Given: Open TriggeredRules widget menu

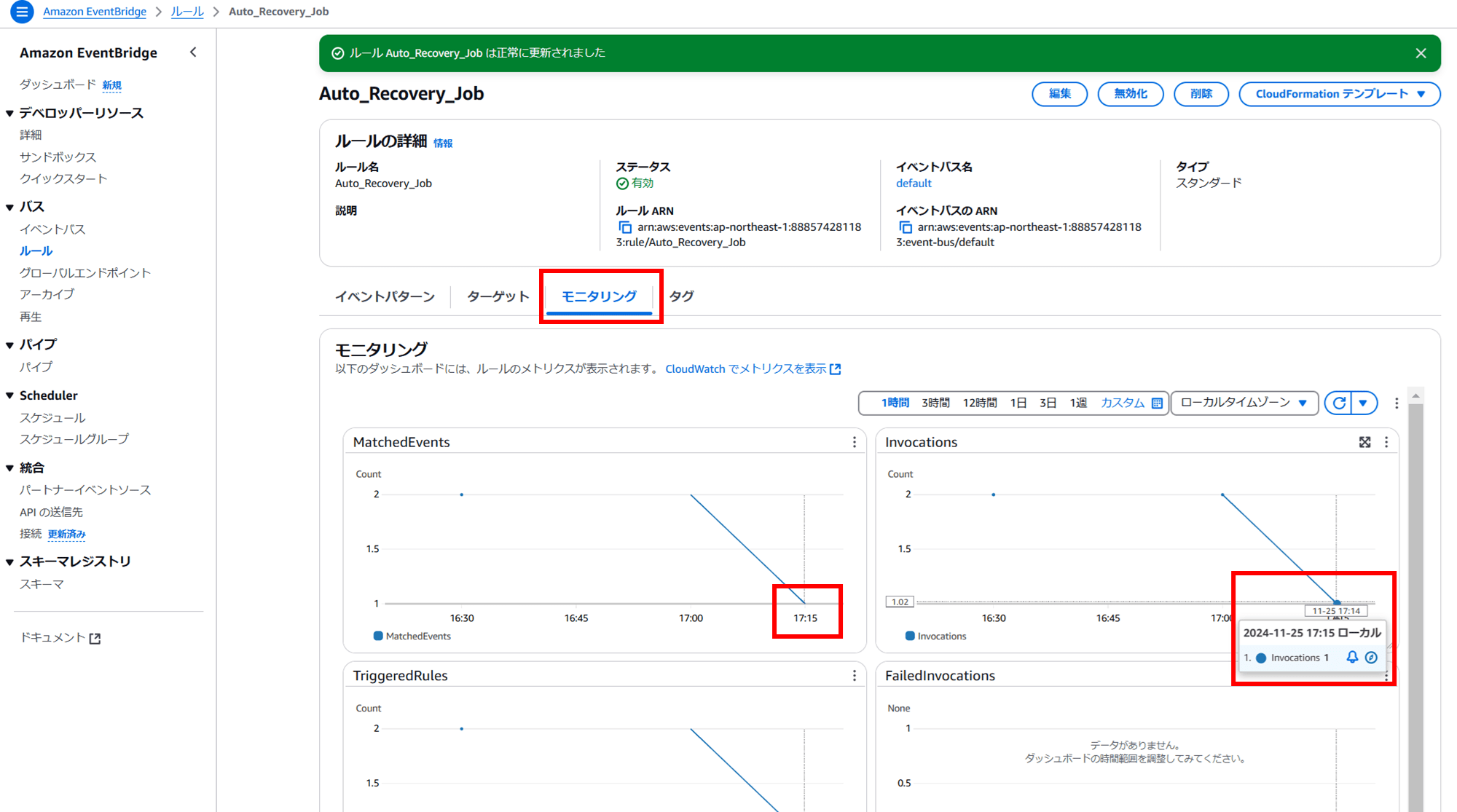Looking at the screenshot, I should click(855, 676).
